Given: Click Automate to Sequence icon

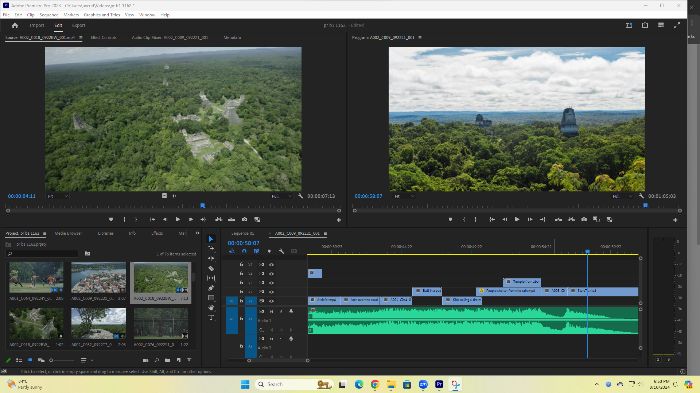Looking at the screenshot, I should point(145,360).
